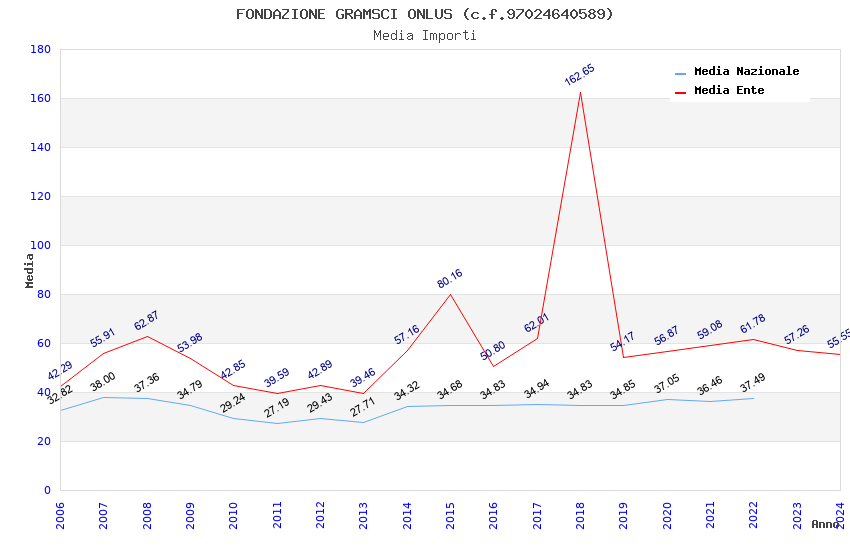
Task: Click the 2006 x-axis year label
Action: (x=60, y=515)
